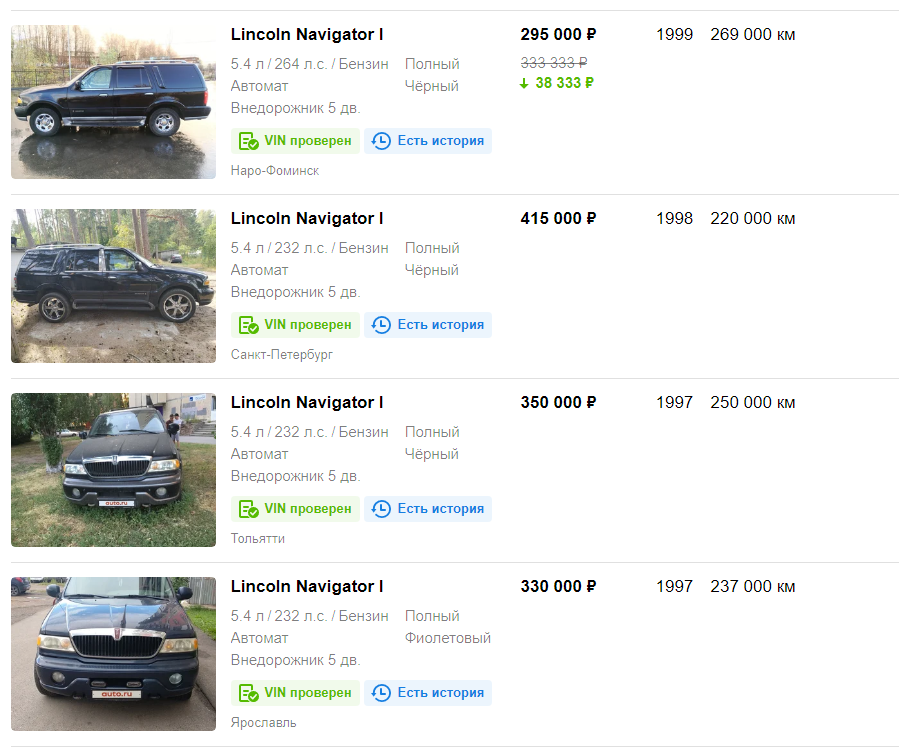Image resolution: width=919 pixels, height=754 pixels.
Task: Open the 350 000 ₽ Lincoln Navigator title
Action: [x=307, y=403]
